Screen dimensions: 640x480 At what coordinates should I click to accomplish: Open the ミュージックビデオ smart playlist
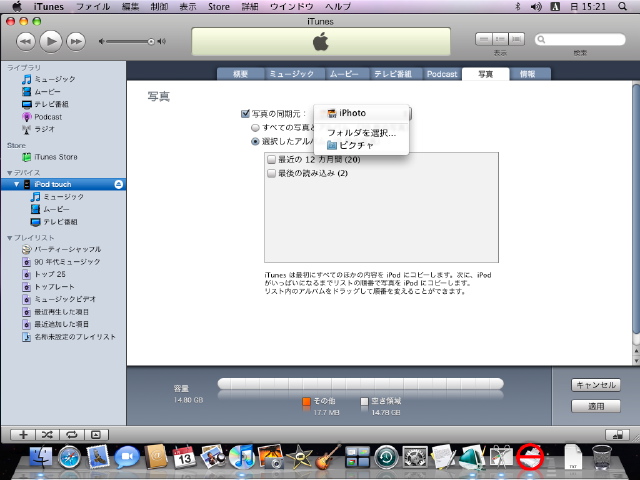coord(63,299)
